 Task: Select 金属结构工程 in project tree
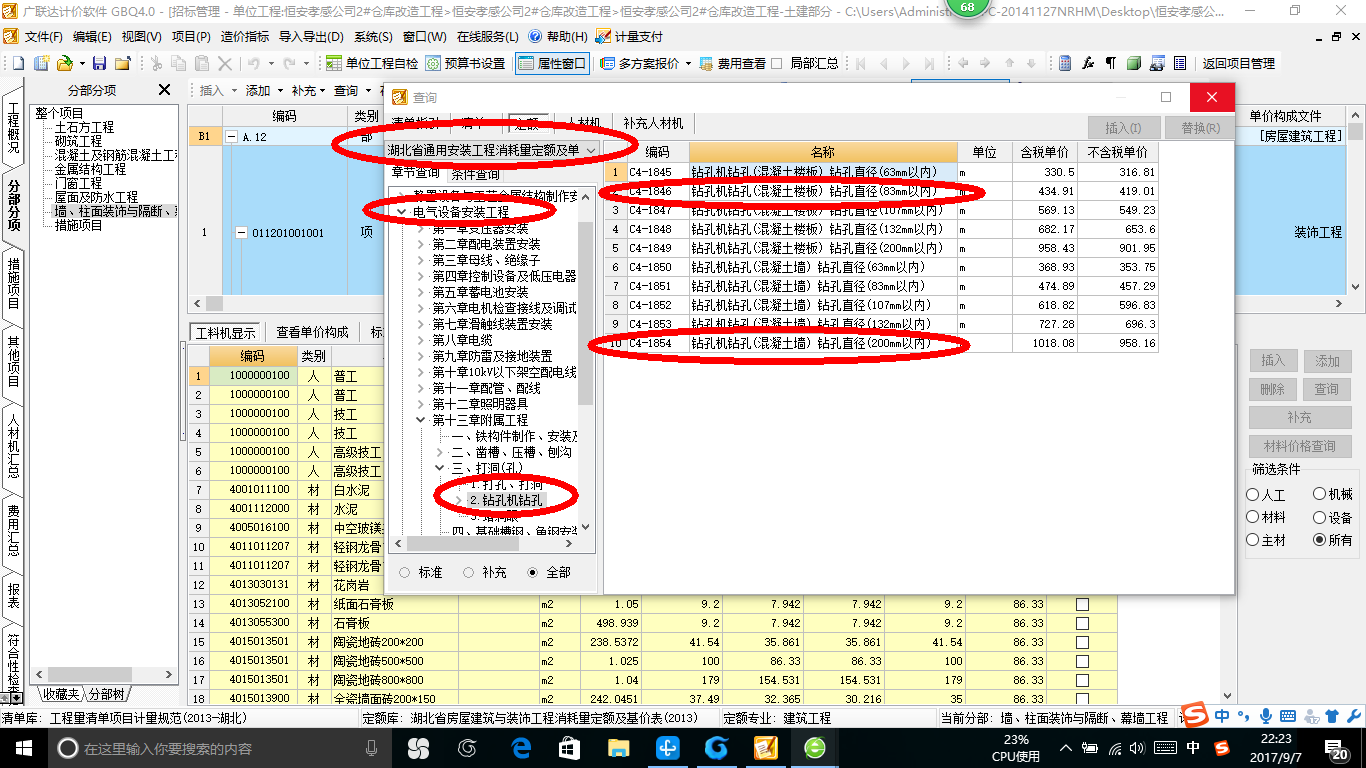[x=90, y=169]
